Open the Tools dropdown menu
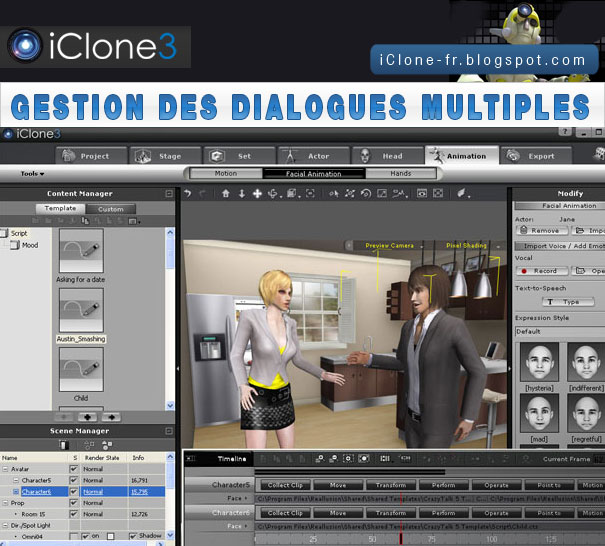Image resolution: width=605 pixels, height=546 pixels. [x=32, y=174]
